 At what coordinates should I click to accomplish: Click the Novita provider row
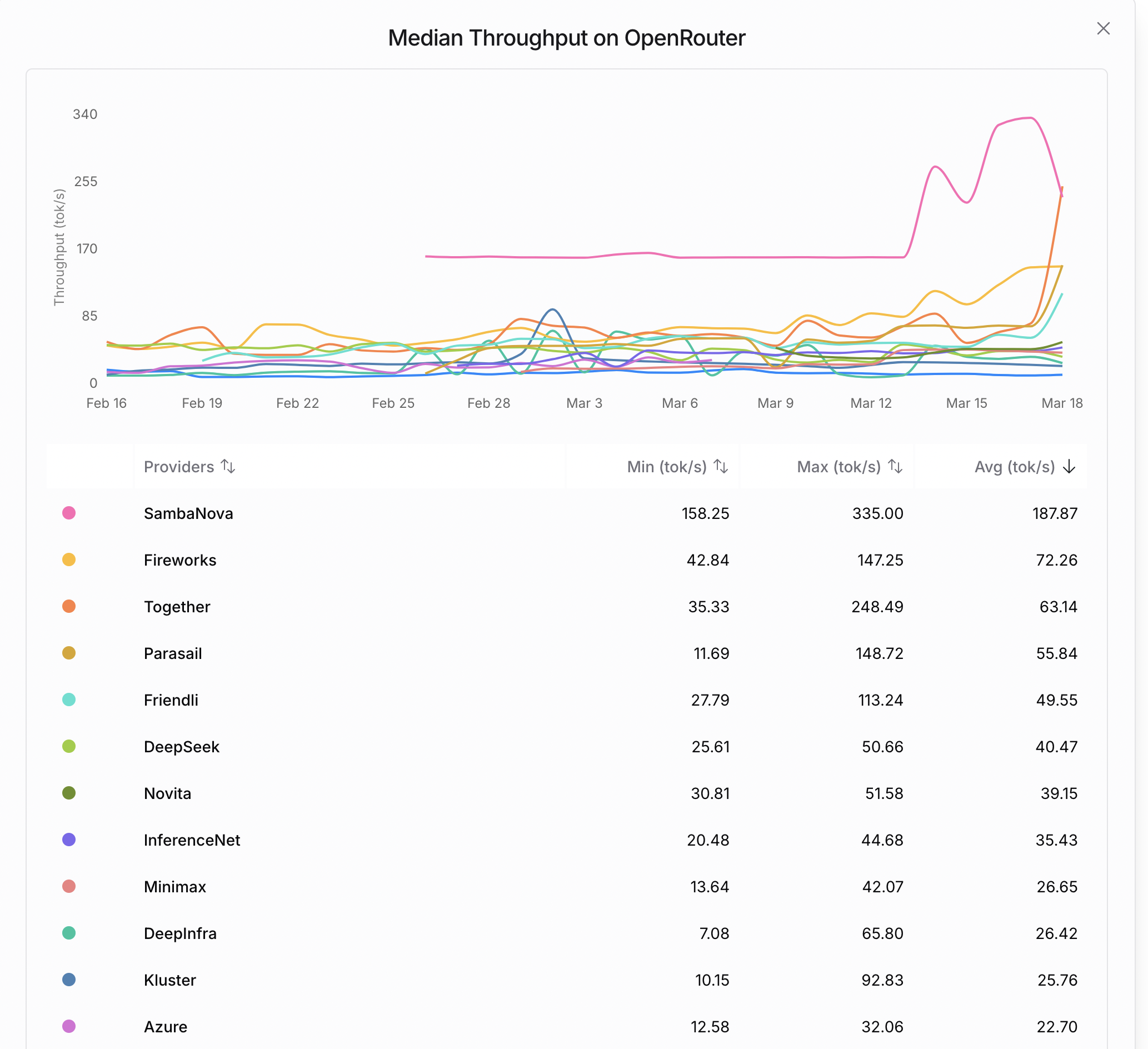(x=567, y=793)
